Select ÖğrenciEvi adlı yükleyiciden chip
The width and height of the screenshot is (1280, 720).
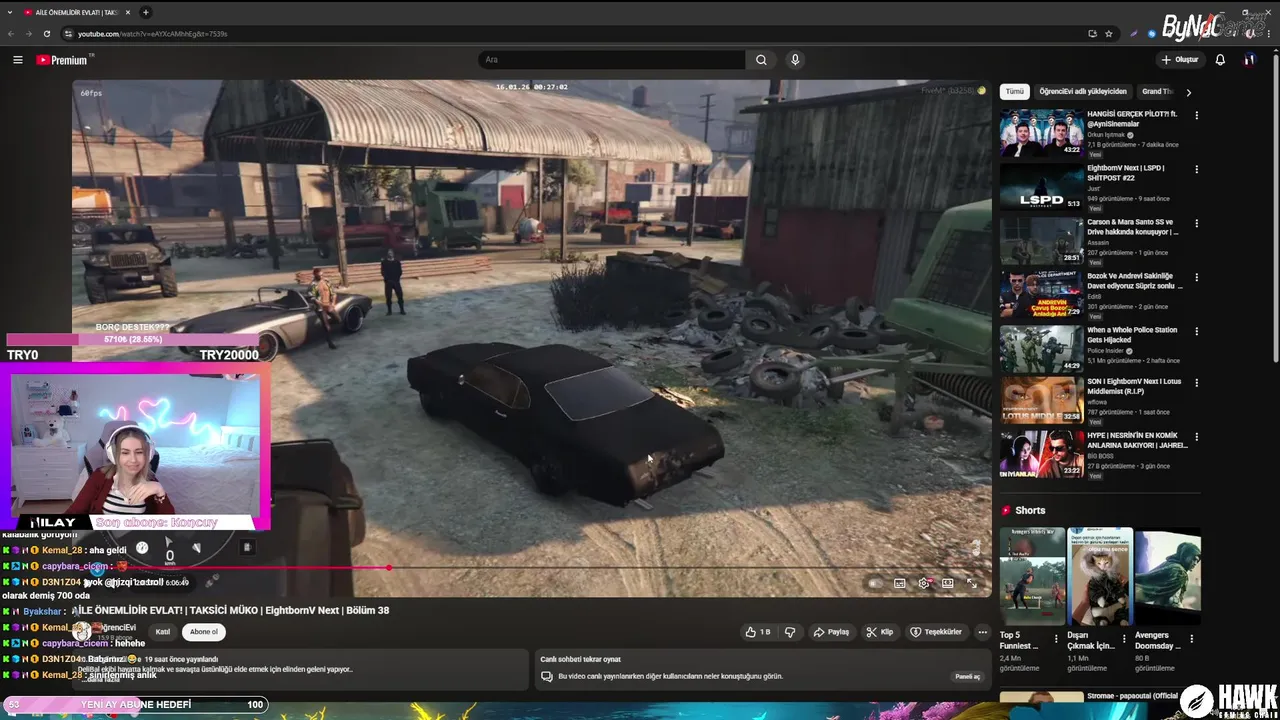[1083, 91]
